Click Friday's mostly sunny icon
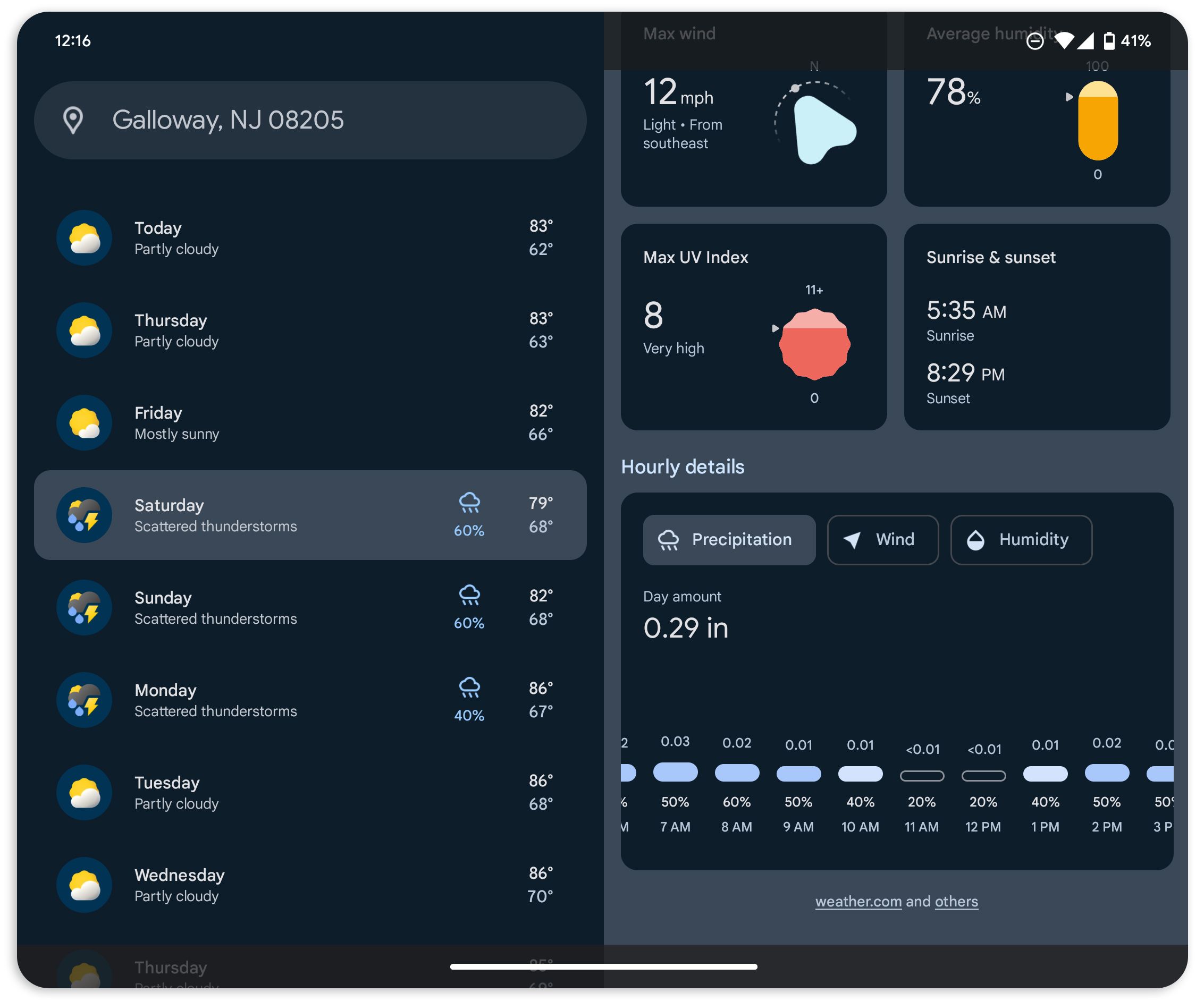The width and height of the screenshot is (1204, 1001). 85,423
